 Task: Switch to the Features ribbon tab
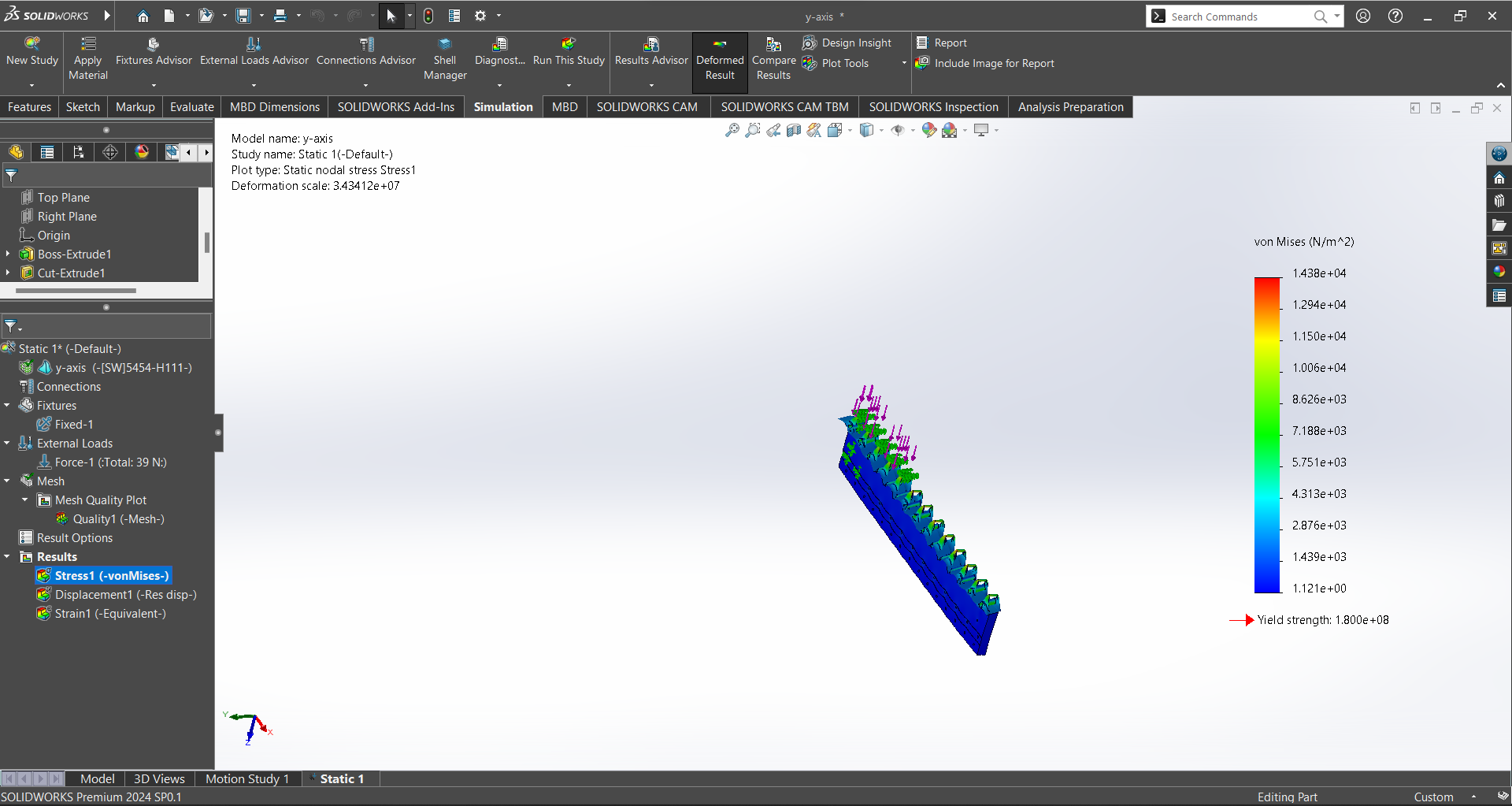coord(29,107)
